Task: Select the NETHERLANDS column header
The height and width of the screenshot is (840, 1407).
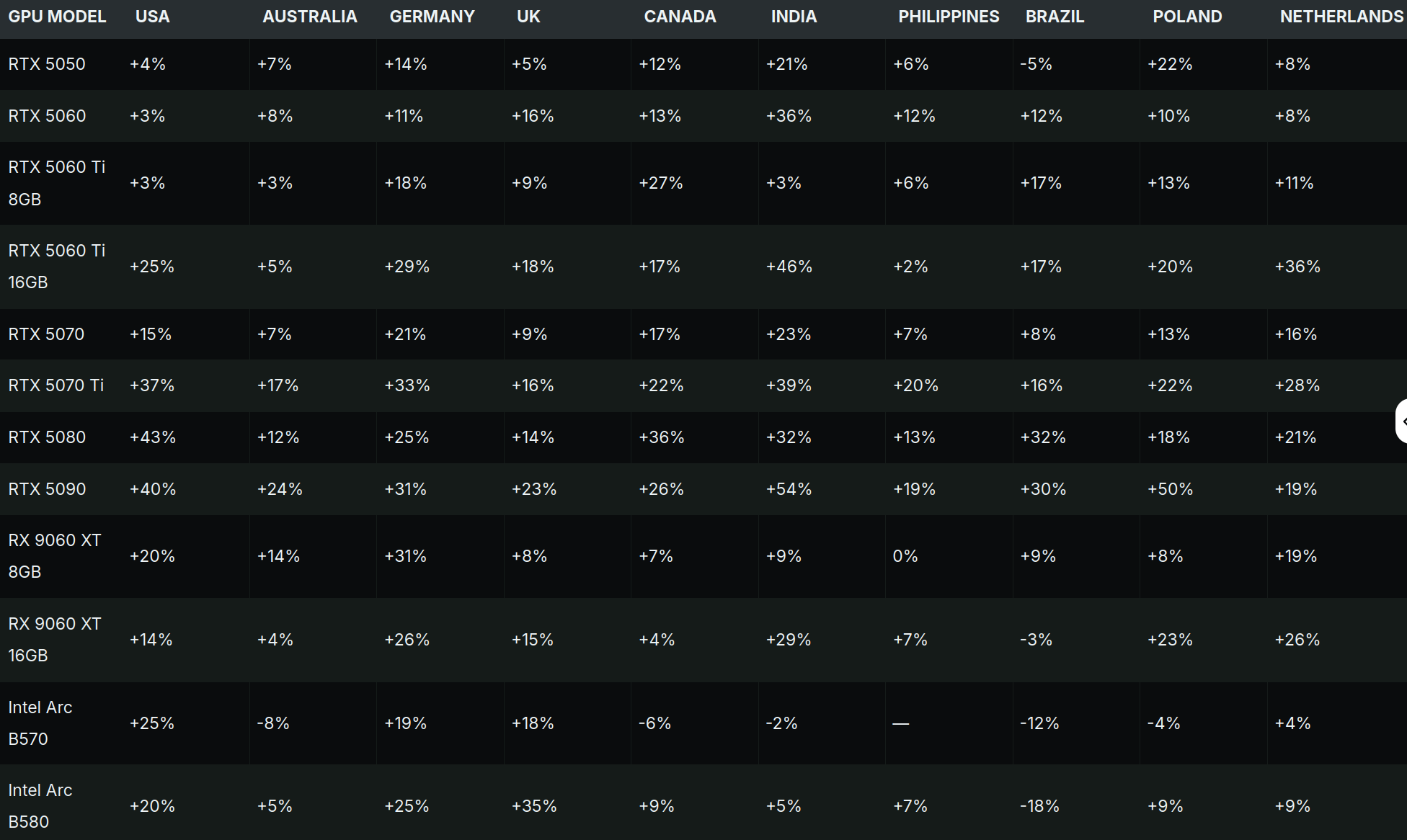Action: tap(1341, 17)
